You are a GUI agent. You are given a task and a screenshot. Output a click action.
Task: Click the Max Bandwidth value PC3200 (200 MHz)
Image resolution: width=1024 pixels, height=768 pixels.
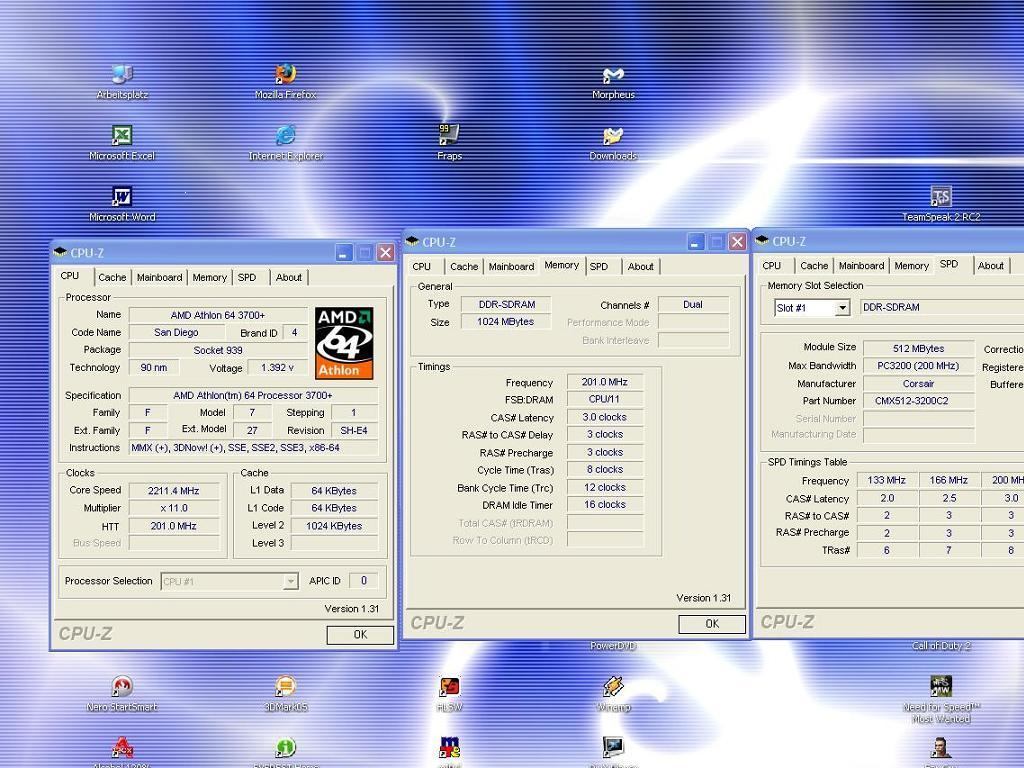click(x=919, y=366)
